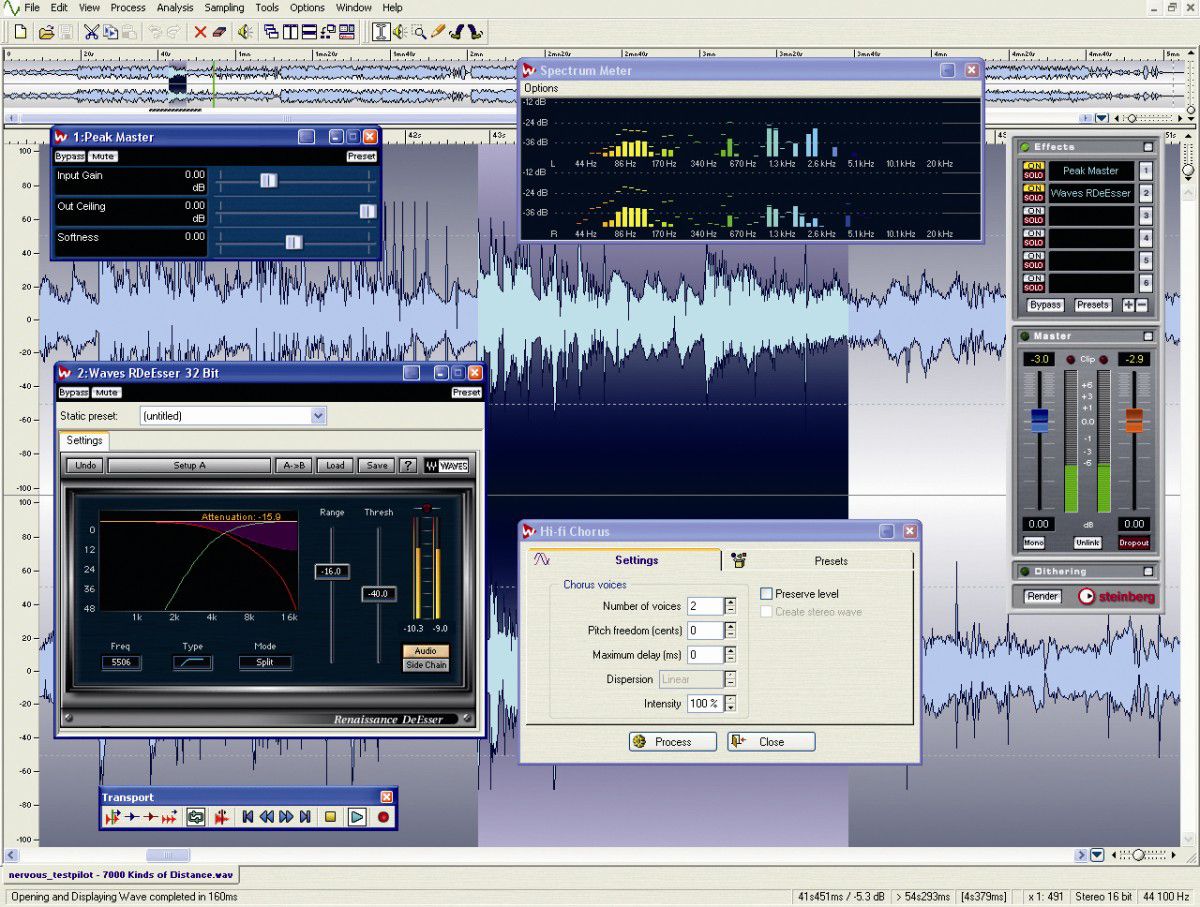Select Settings tab in Waves RDeEsser
1200x907 pixels.
pos(84,440)
